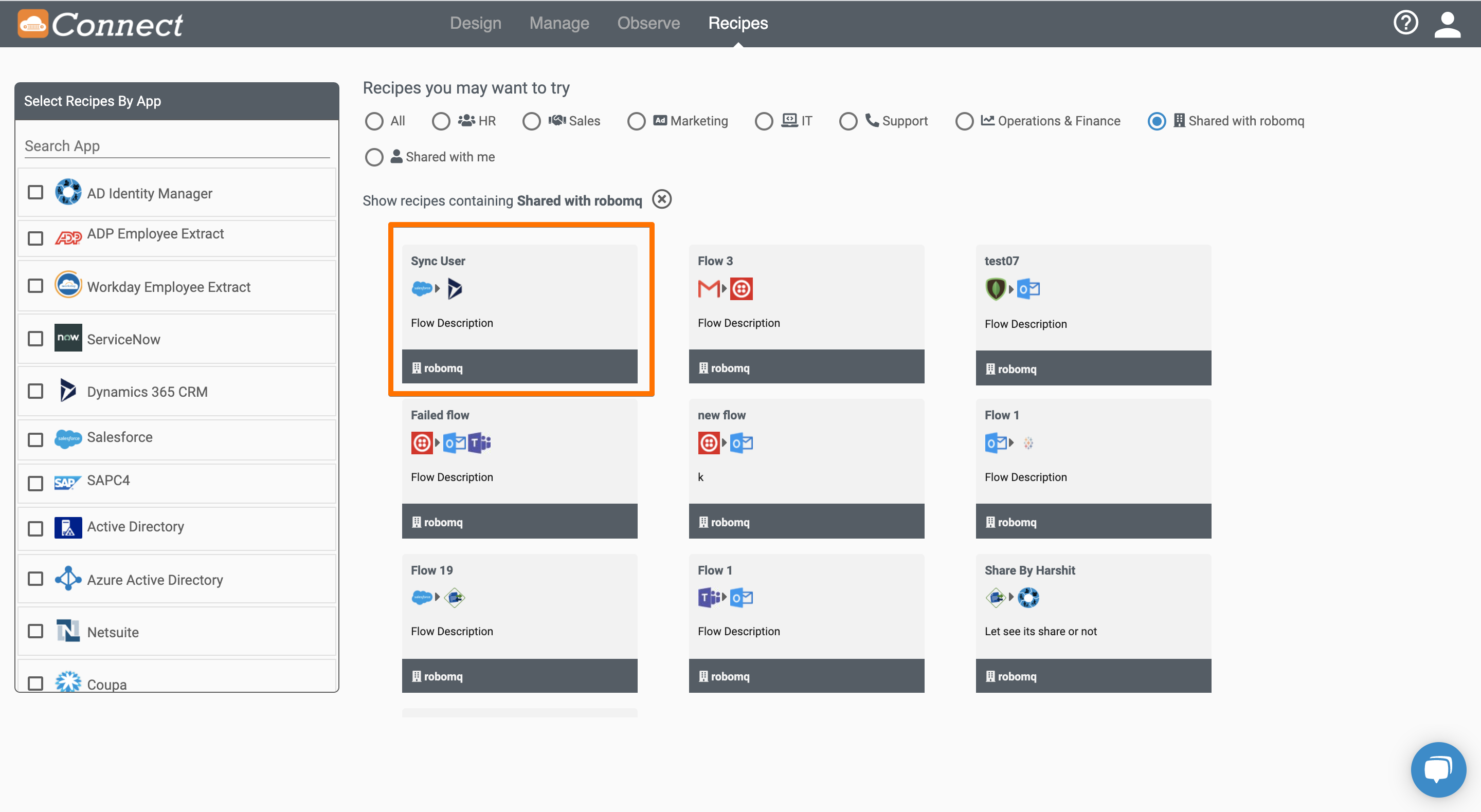Check the Workday Employee Extract checkbox
The height and width of the screenshot is (812, 1481).
35,285
